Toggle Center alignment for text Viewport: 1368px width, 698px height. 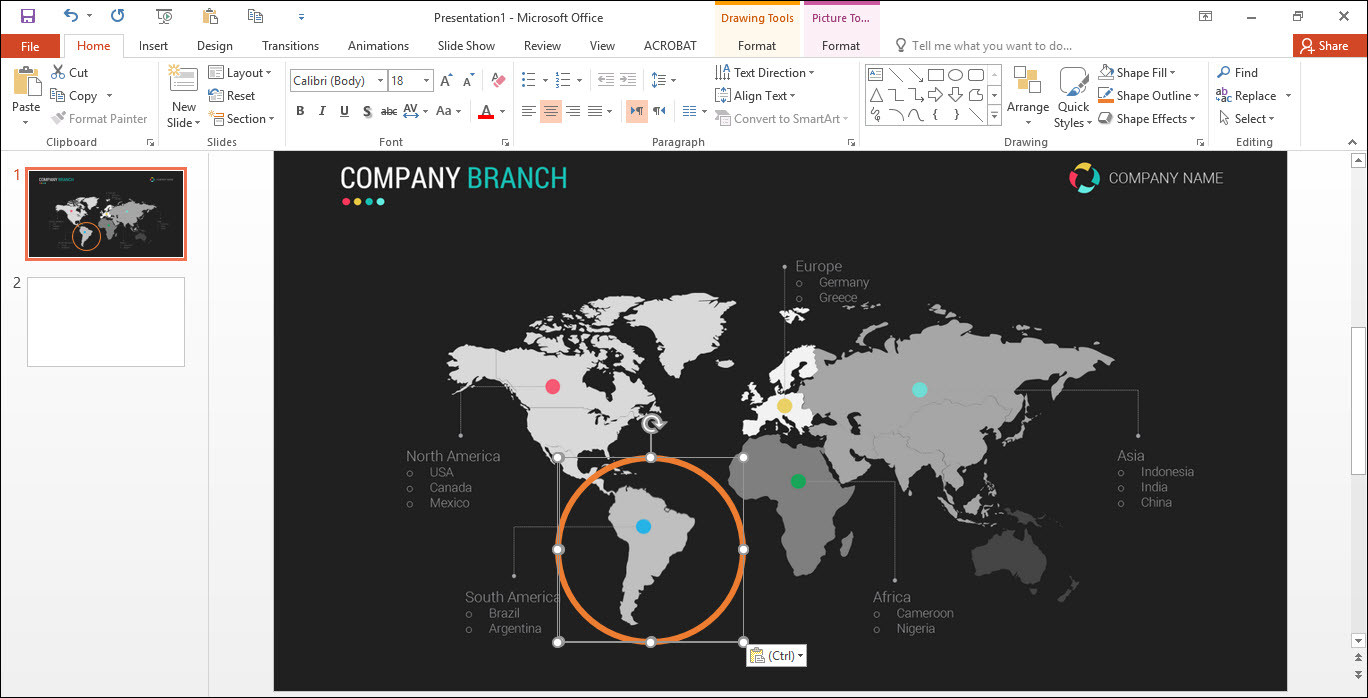tap(550, 111)
